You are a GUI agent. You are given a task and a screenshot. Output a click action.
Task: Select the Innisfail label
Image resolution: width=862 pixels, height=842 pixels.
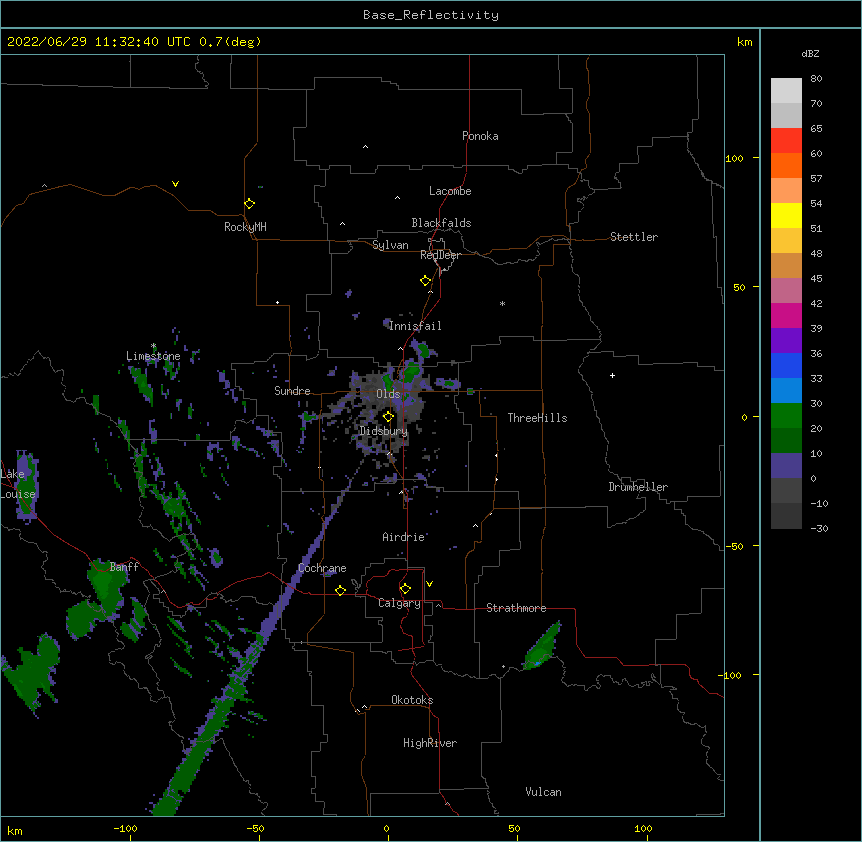tap(415, 326)
